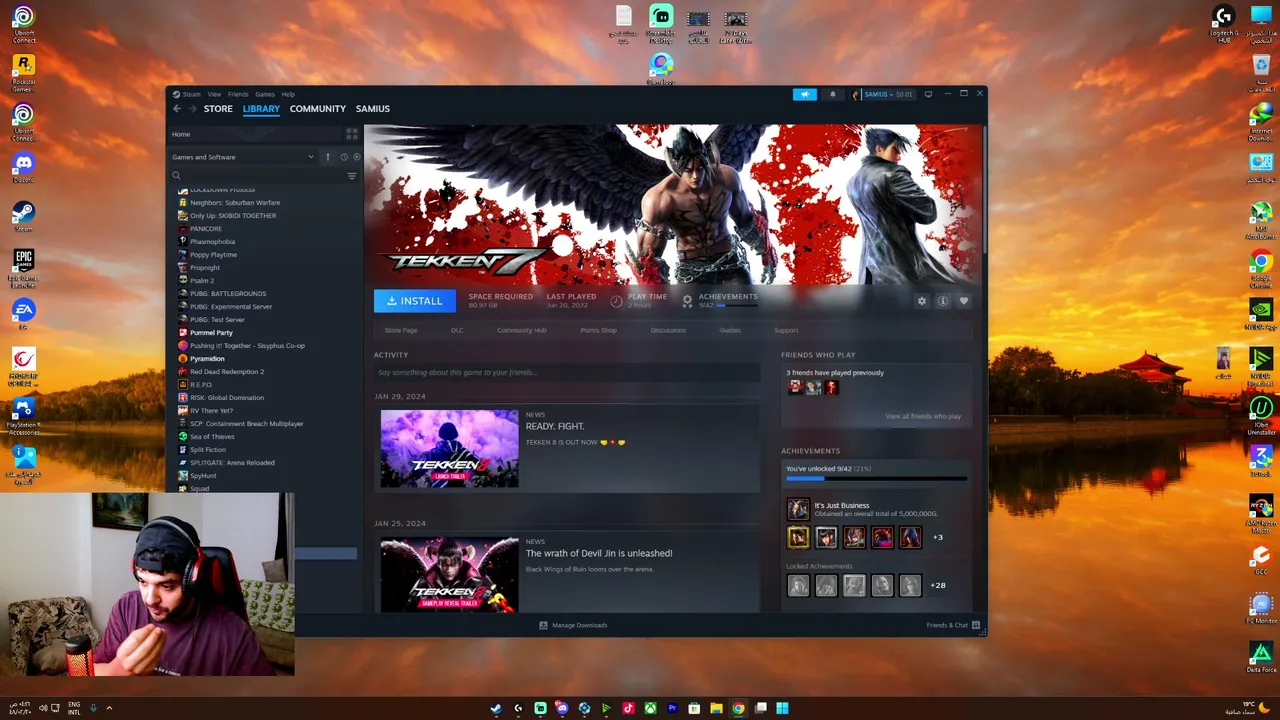Toggle sort order up-arrow in library sidebar
This screenshot has width=1280, height=720.
tap(327, 157)
